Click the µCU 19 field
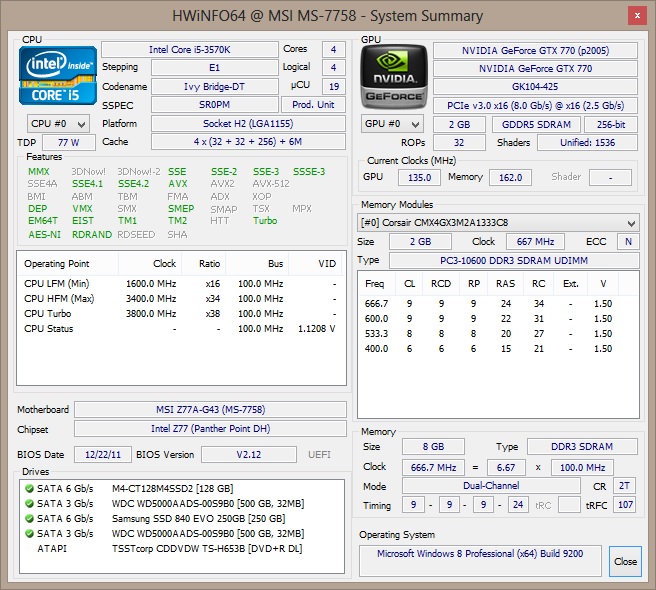Image resolution: width=656 pixels, height=590 pixels. pyautogui.click(x=334, y=87)
